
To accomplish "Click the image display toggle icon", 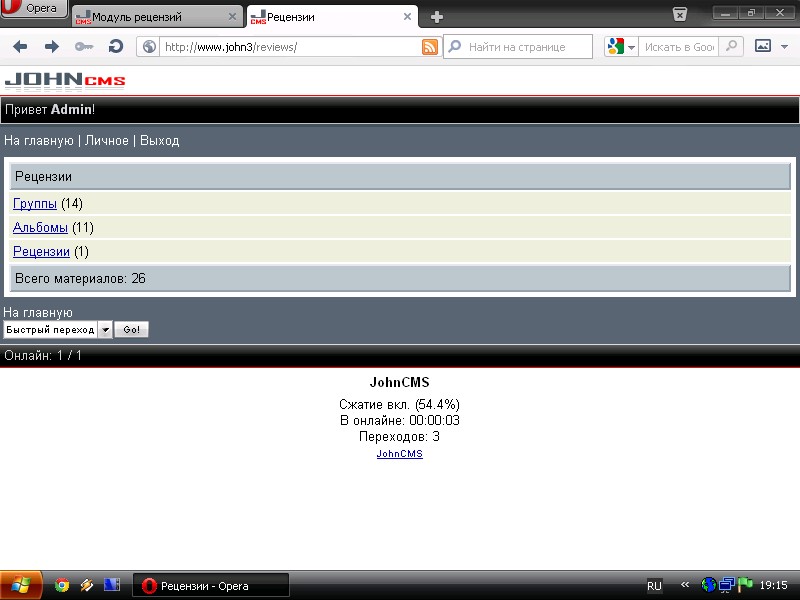I will coord(763,46).
